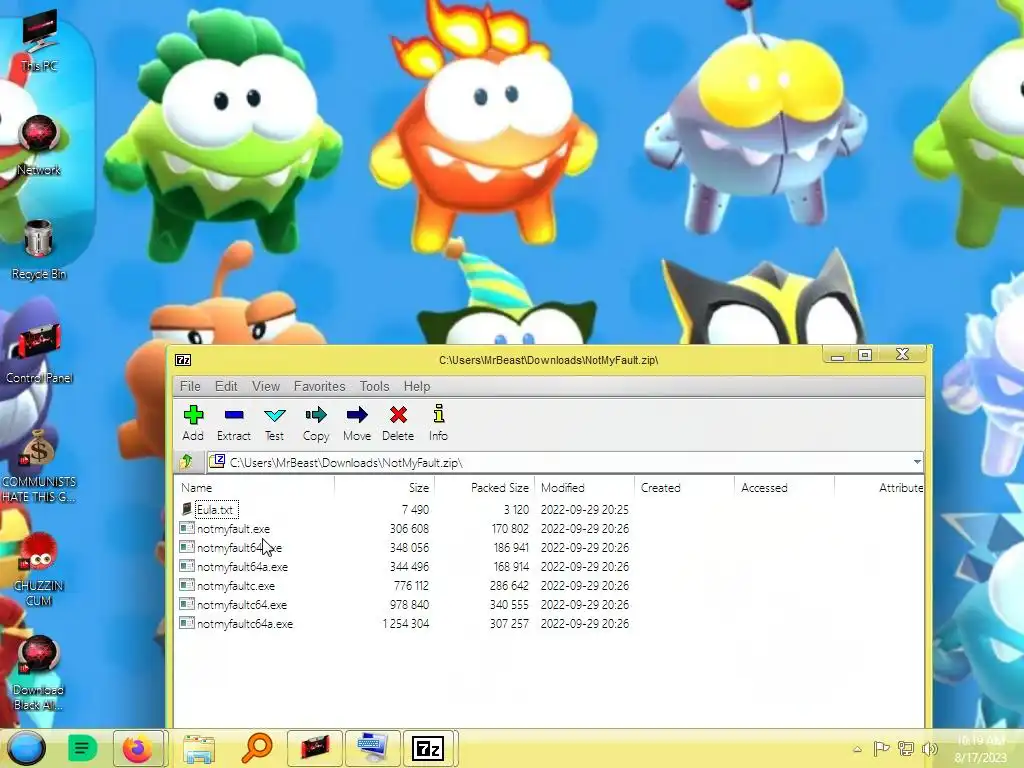Open File Explorer from the taskbar
The image size is (1024, 768).
click(199, 748)
